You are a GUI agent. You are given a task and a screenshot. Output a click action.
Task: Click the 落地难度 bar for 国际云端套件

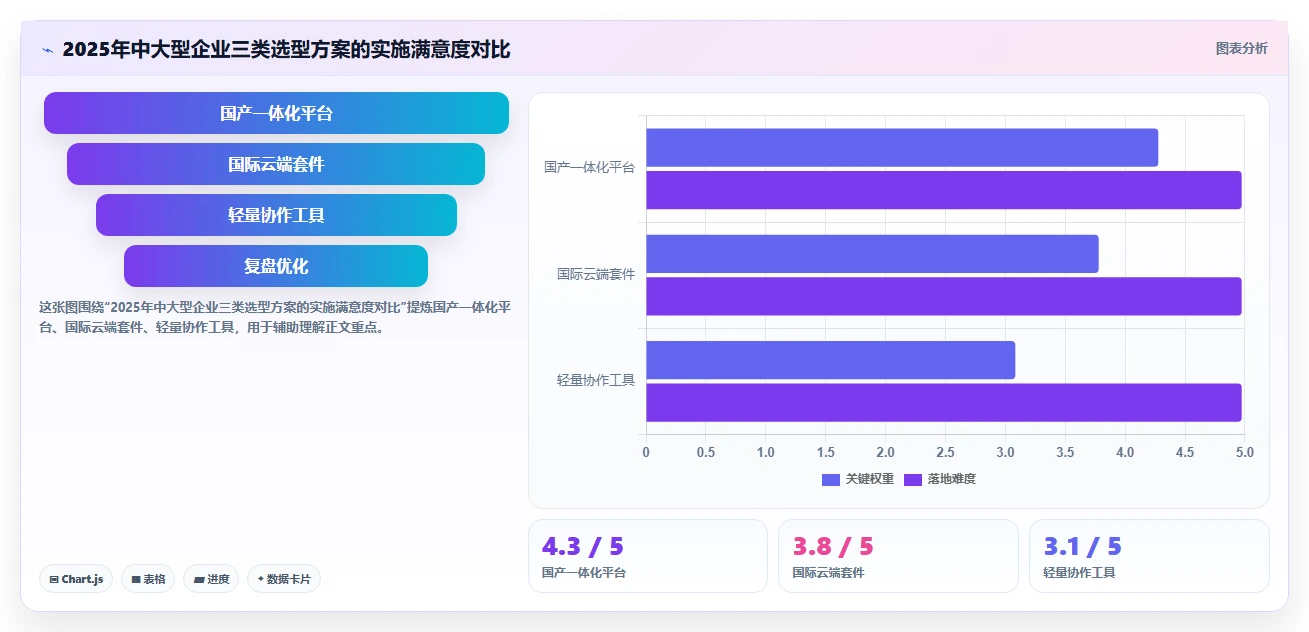(944, 296)
